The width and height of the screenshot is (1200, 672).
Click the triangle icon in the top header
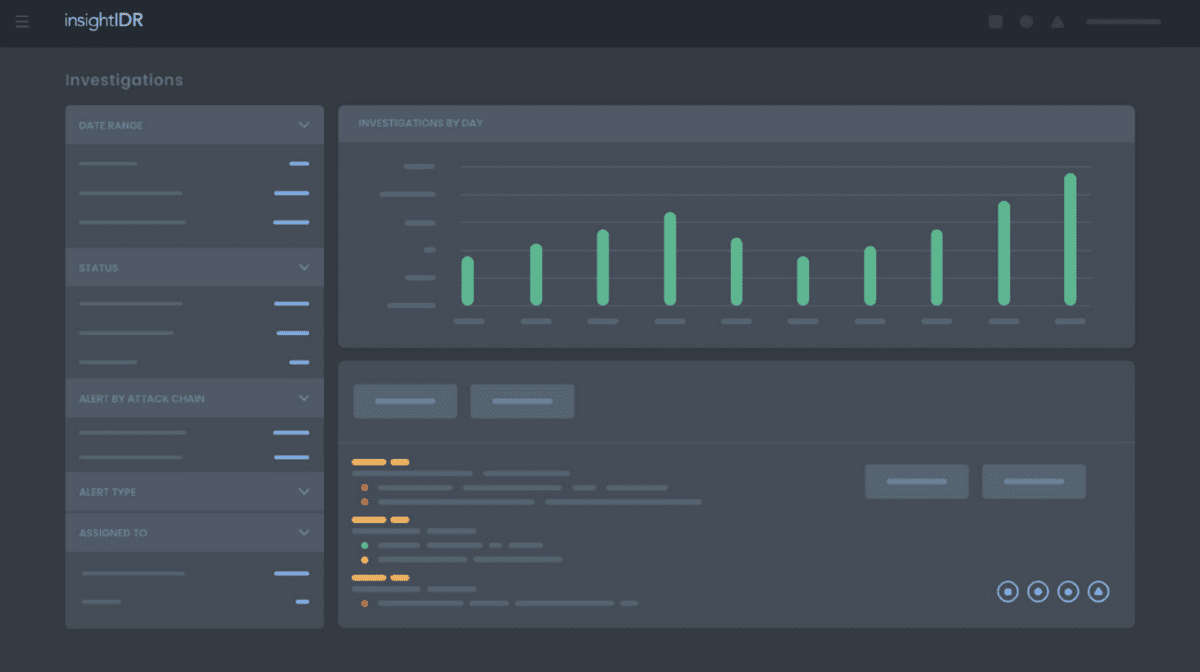point(1057,21)
